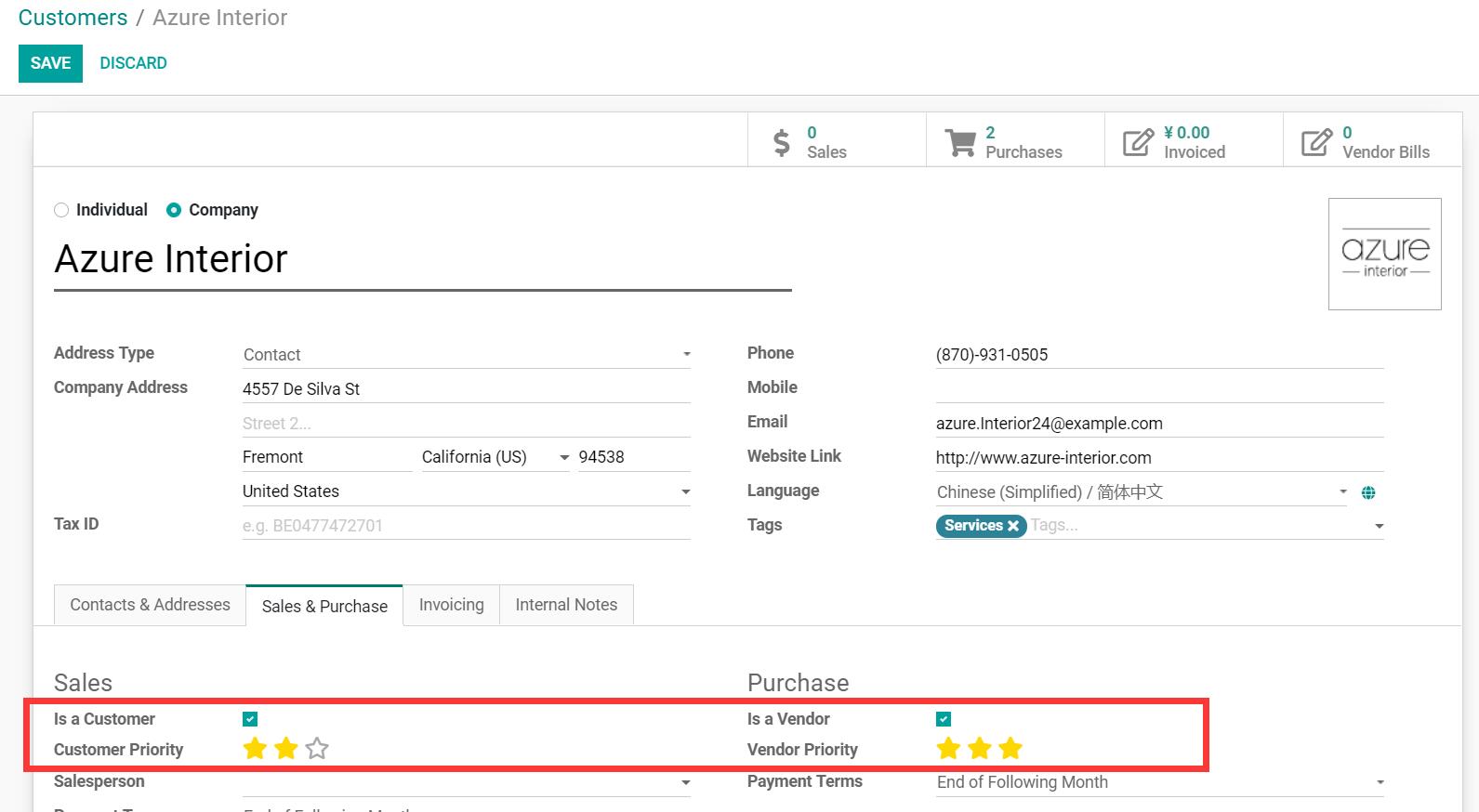Click the Website Link field
Screen dimensions: 1479x812
click(1160, 458)
